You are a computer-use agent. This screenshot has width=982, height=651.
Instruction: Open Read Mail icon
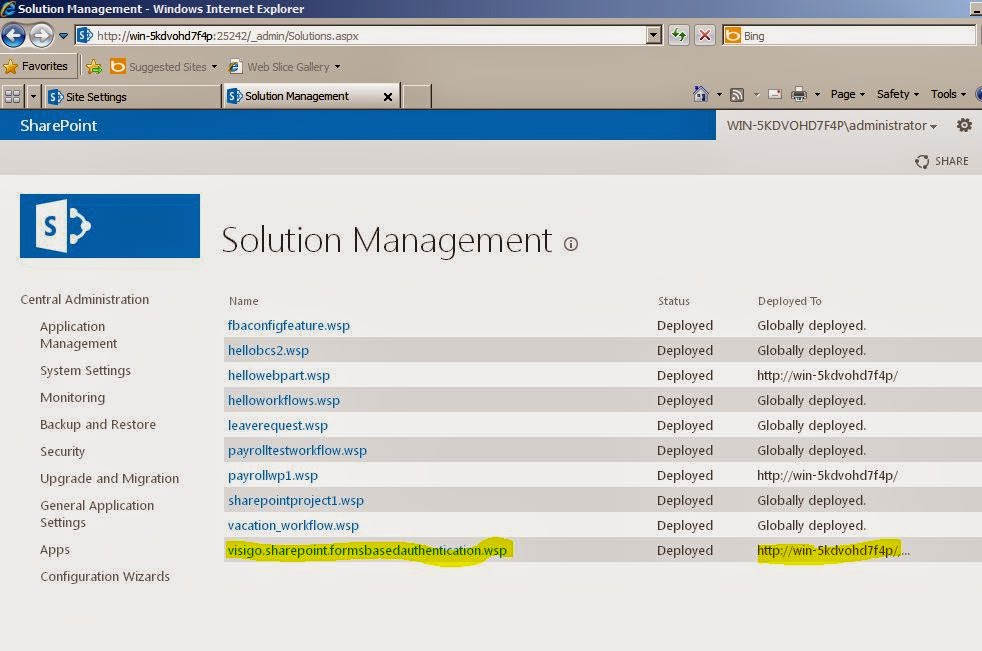click(774, 93)
